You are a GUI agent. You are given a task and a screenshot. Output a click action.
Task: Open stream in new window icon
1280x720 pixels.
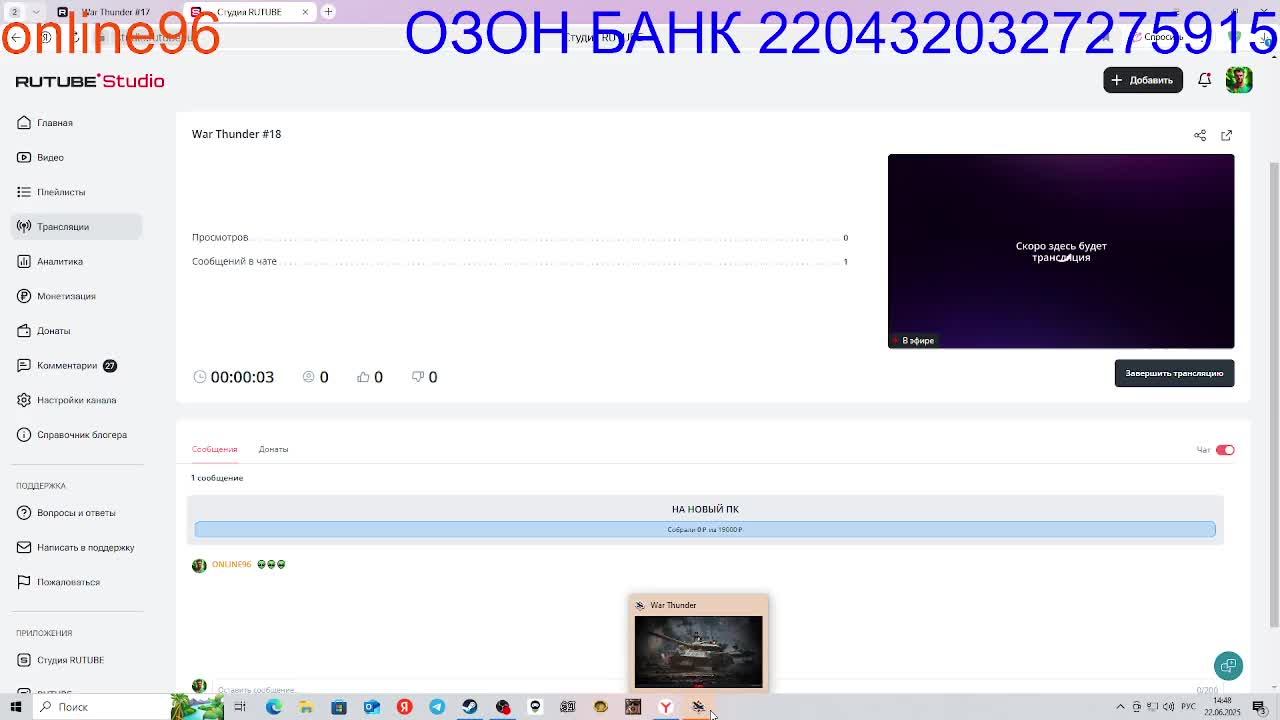(1227, 135)
